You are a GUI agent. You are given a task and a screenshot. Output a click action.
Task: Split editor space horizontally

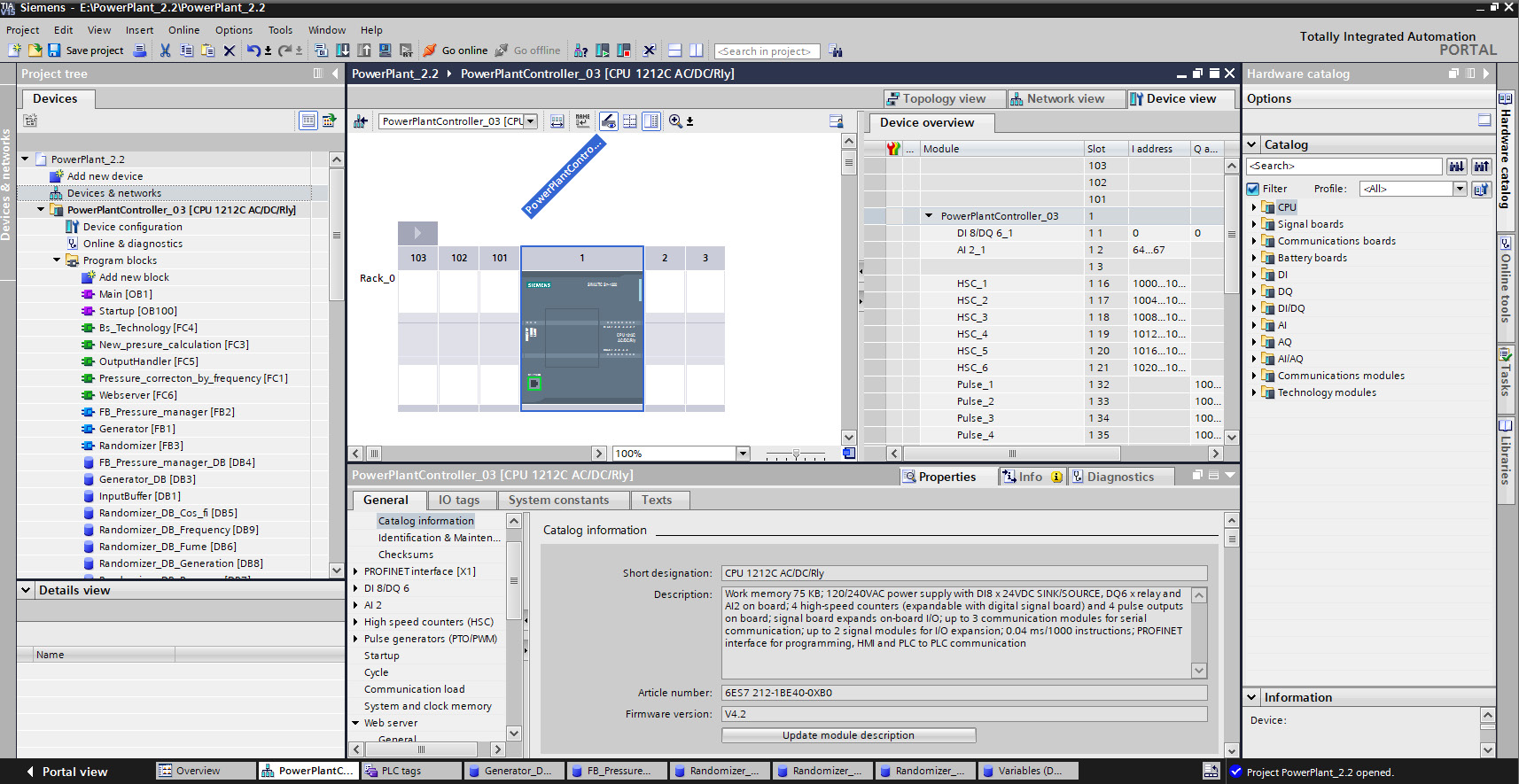(x=674, y=50)
